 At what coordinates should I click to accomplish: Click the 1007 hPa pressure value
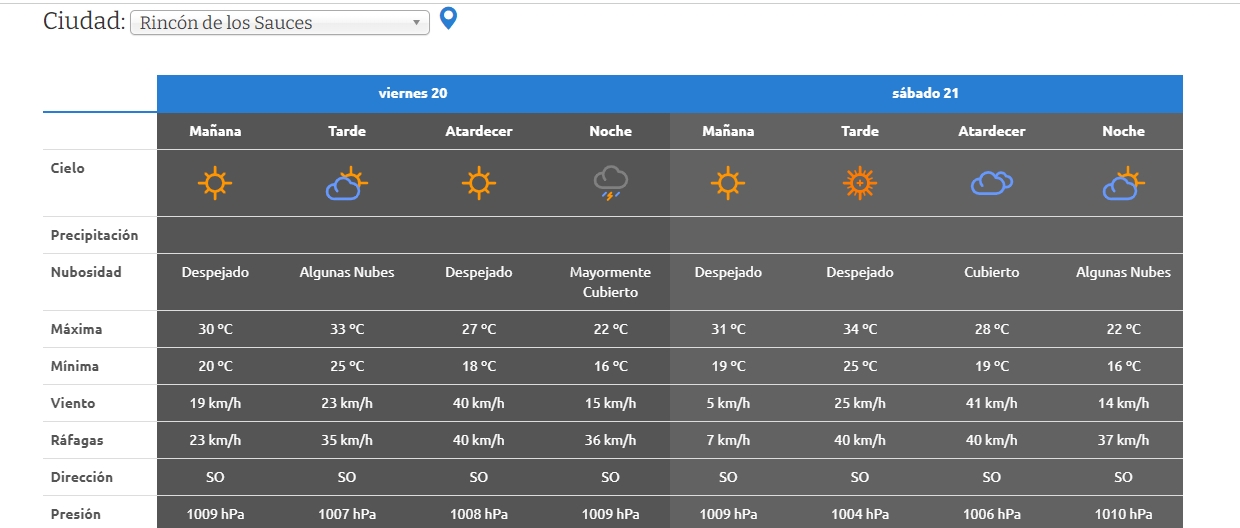click(x=347, y=514)
